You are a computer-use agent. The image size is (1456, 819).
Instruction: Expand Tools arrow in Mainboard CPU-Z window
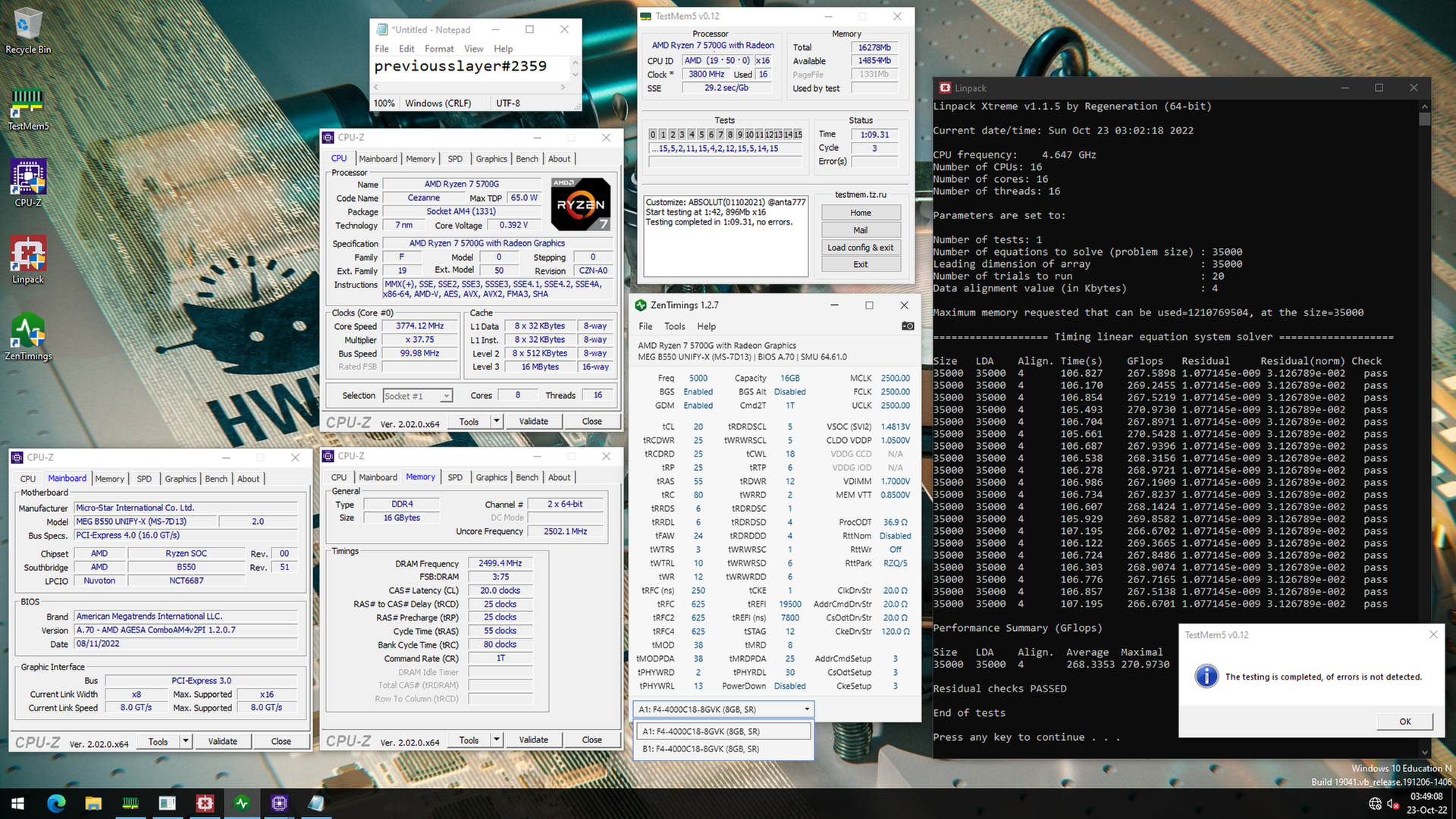coord(185,741)
